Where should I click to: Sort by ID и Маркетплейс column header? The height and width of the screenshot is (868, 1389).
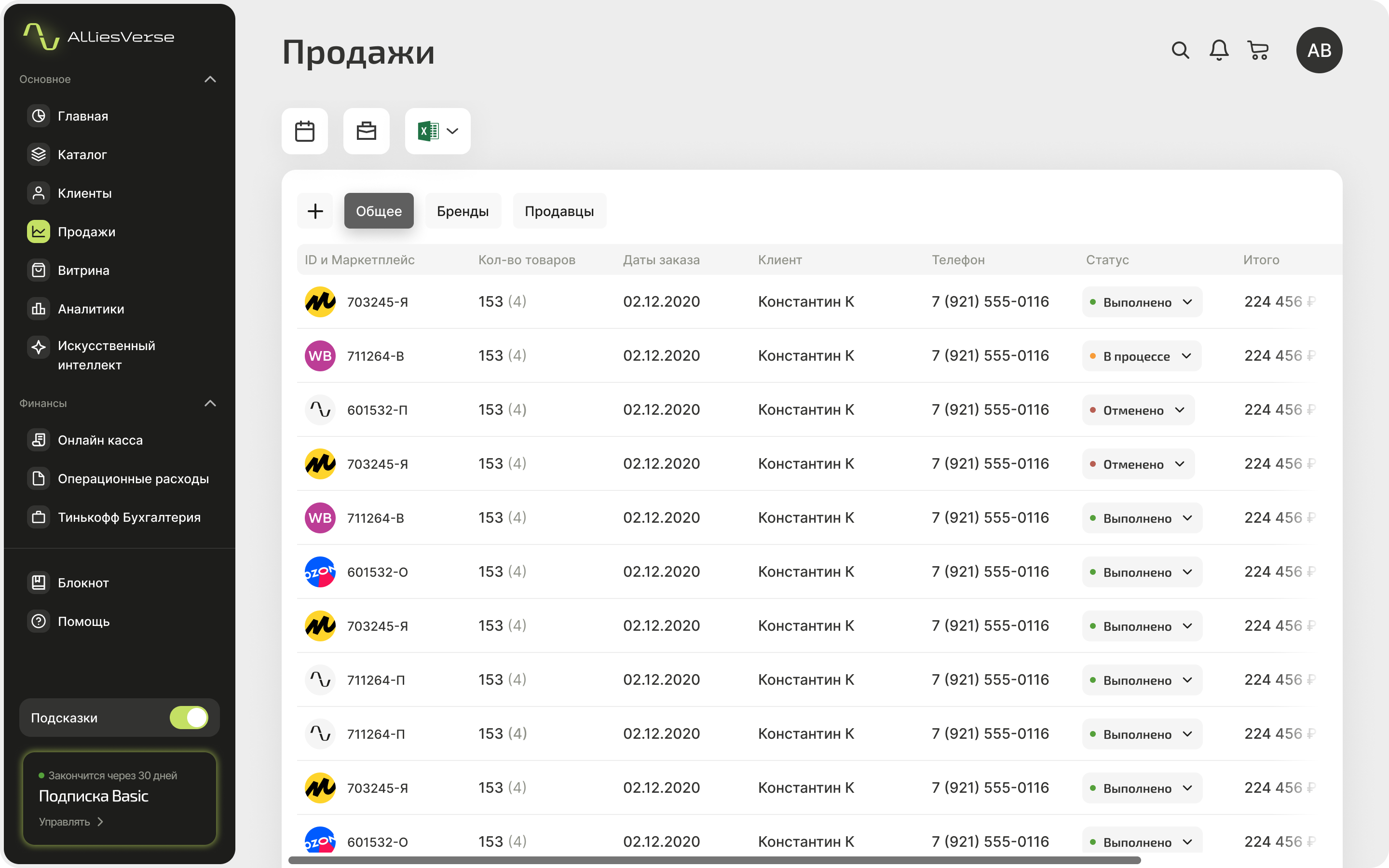click(x=359, y=259)
